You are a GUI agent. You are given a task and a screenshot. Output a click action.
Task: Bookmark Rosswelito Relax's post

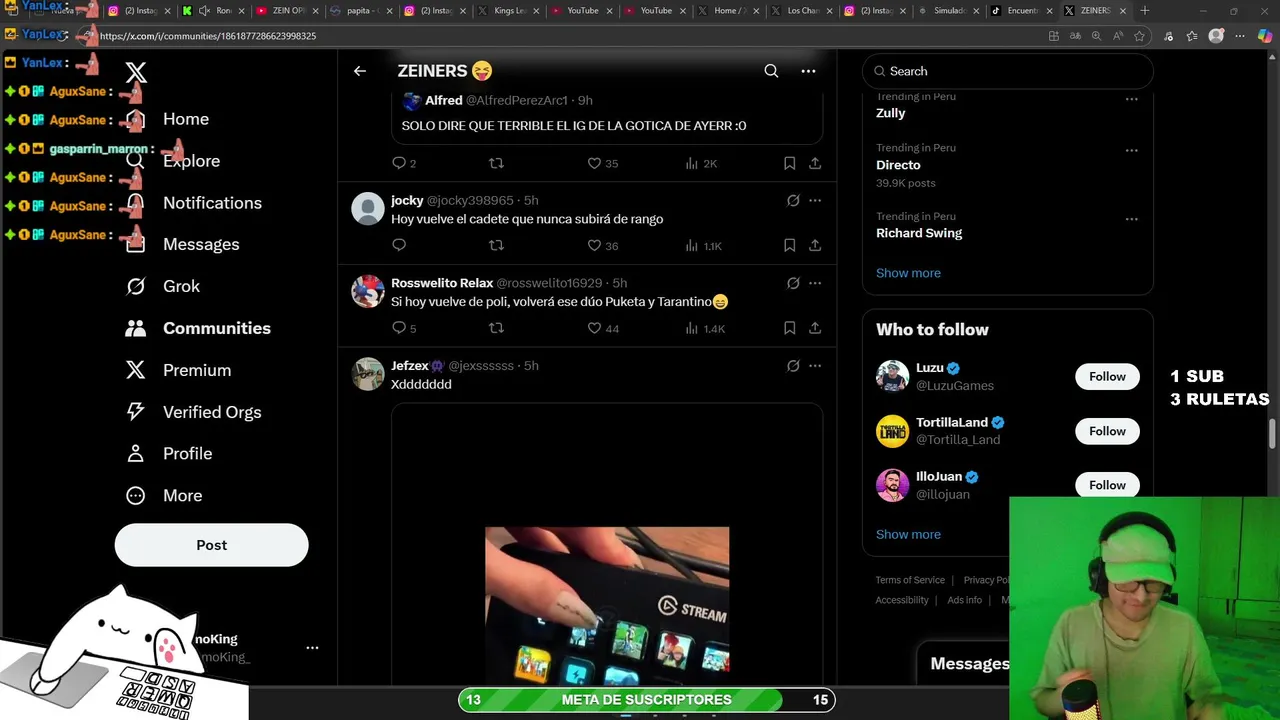click(x=789, y=328)
